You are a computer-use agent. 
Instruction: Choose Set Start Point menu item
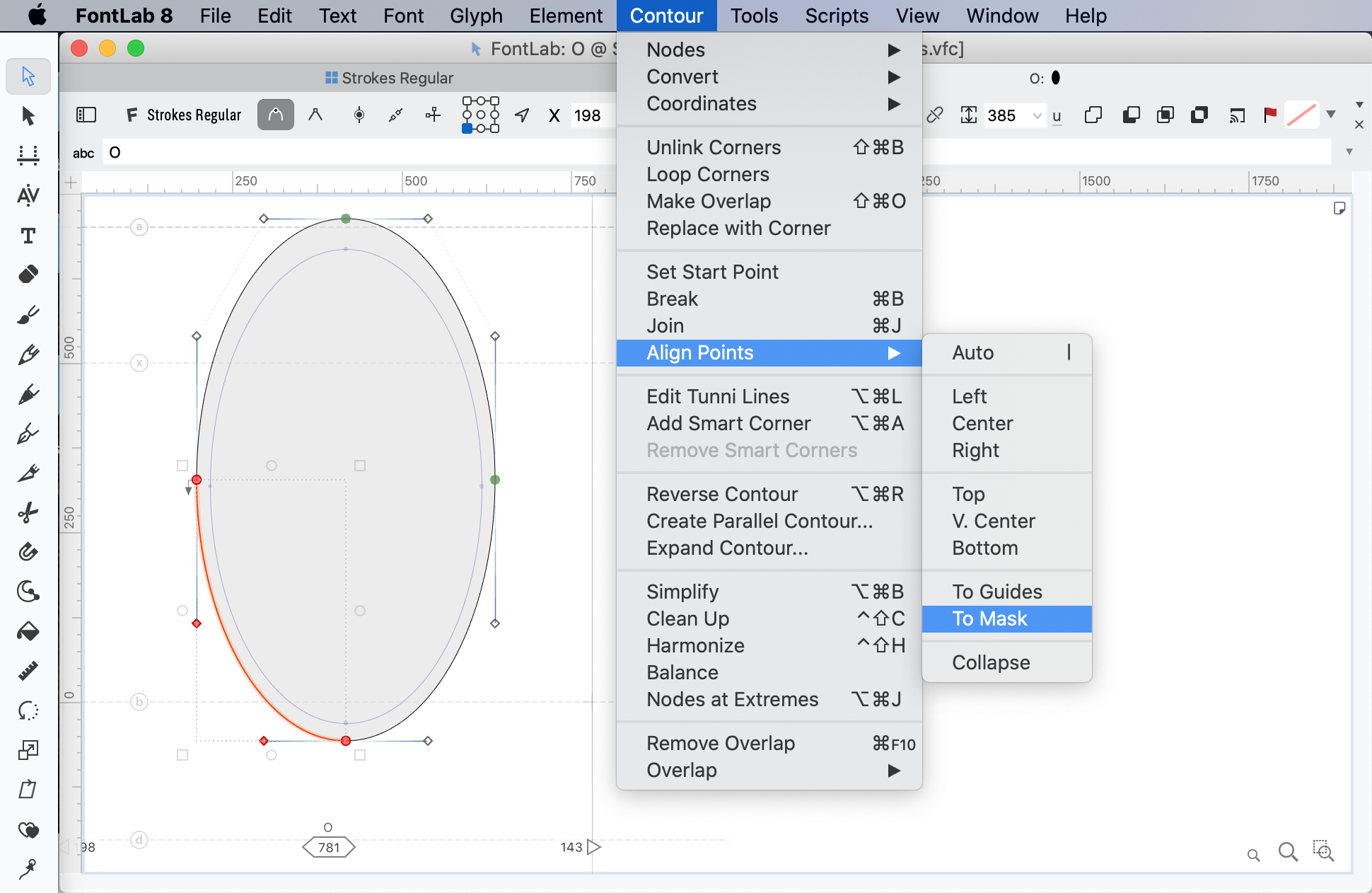coord(769,272)
